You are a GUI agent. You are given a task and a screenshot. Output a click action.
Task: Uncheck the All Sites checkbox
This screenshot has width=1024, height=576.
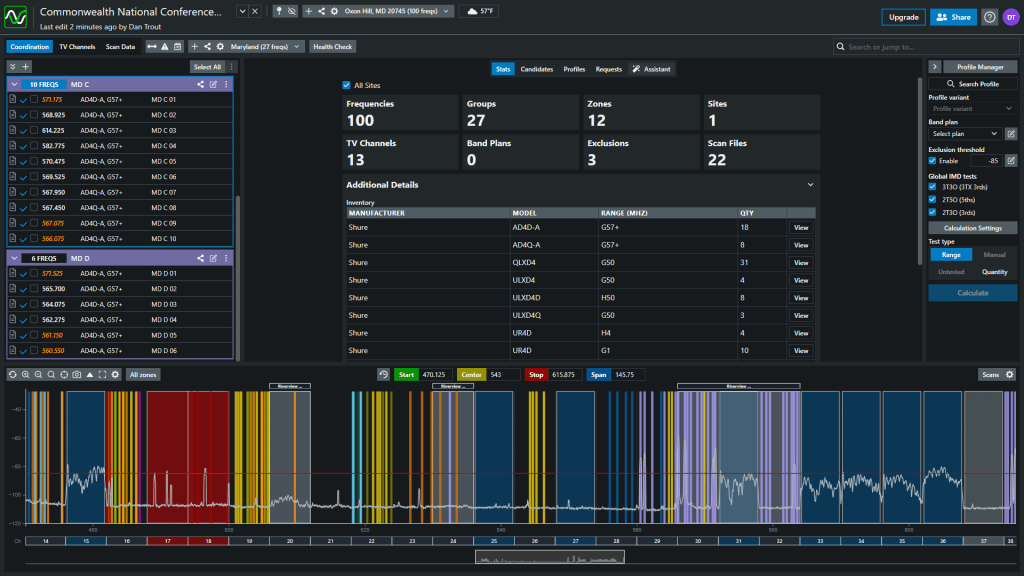pos(346,85)
